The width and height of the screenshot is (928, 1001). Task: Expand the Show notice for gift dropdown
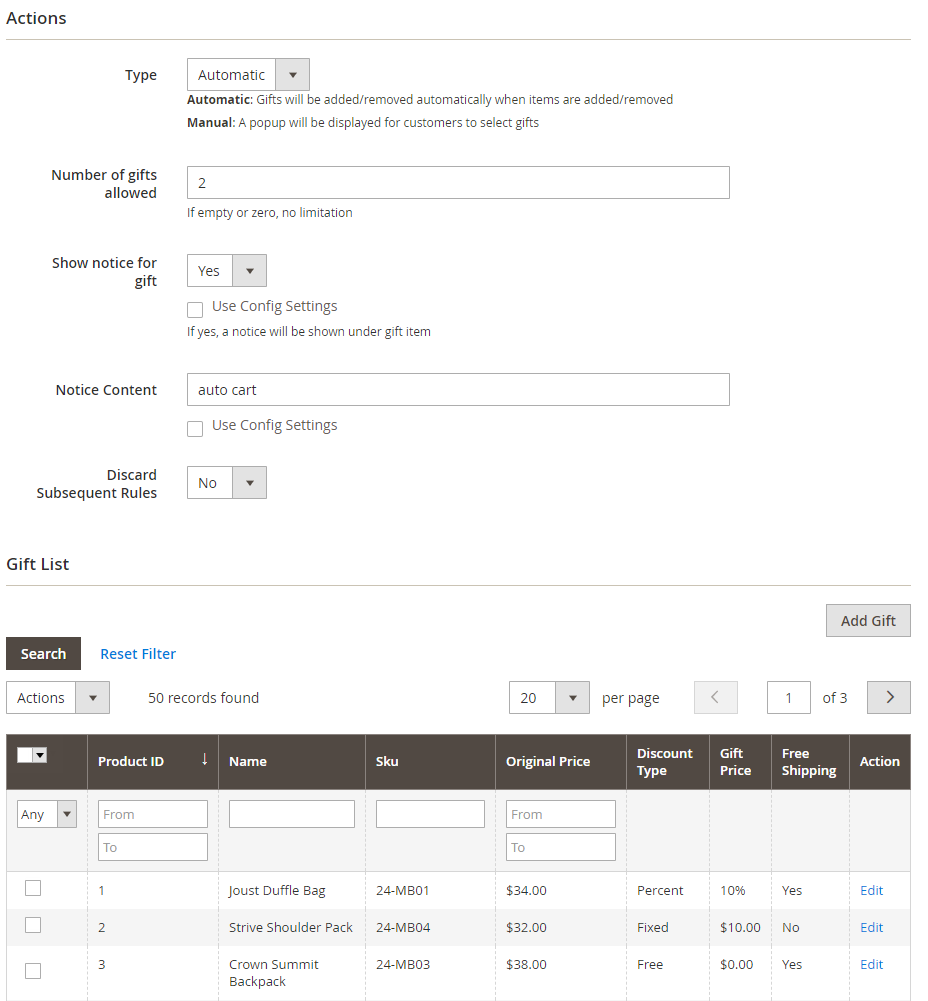click(227, 271)
